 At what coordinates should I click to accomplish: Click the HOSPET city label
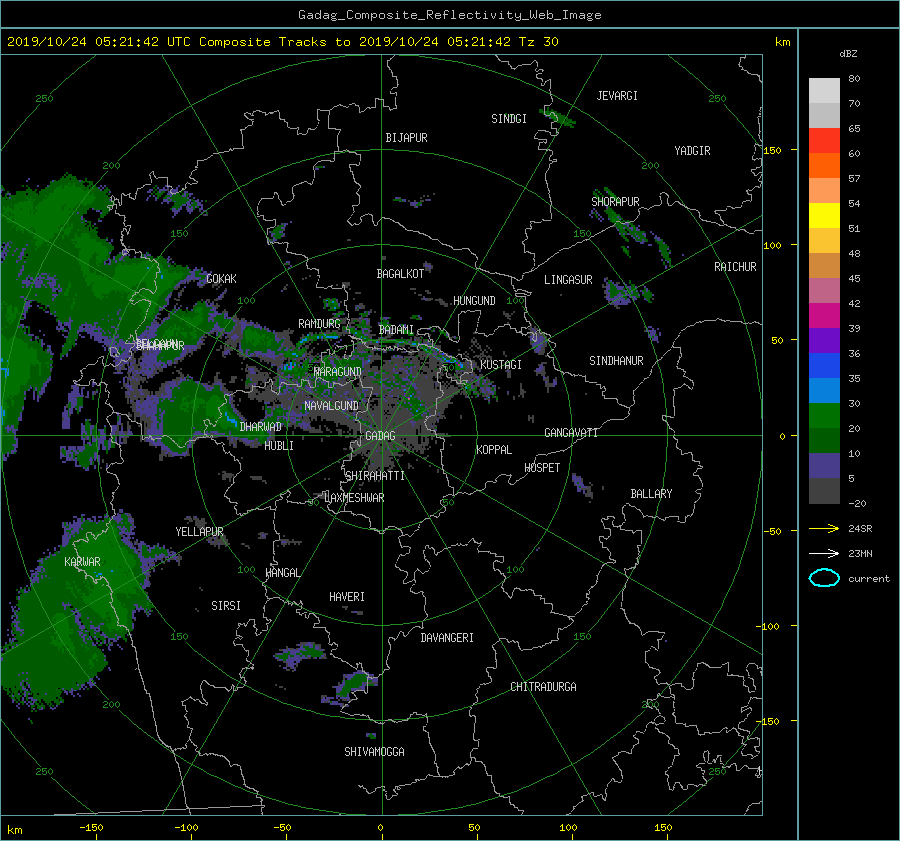click(542, 468)
